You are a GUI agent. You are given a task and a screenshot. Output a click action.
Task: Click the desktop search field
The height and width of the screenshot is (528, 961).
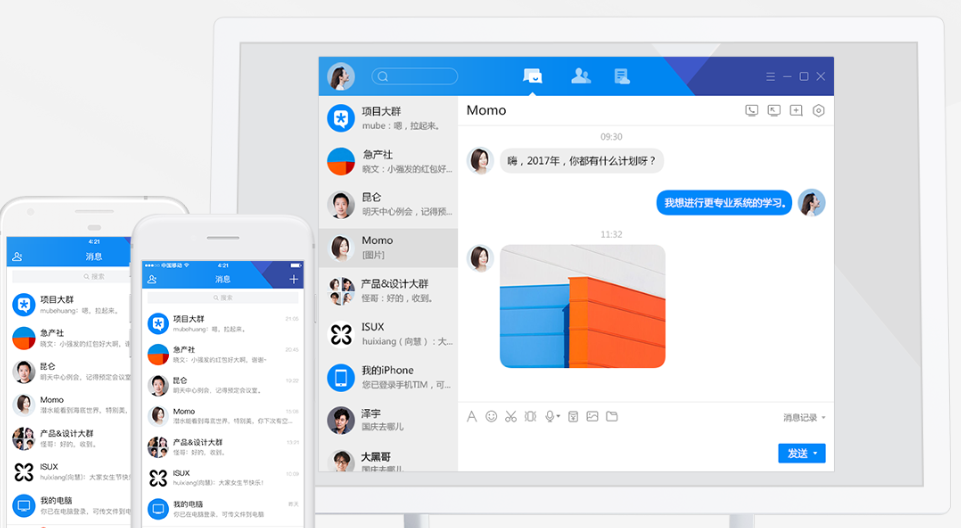[415, 76]
